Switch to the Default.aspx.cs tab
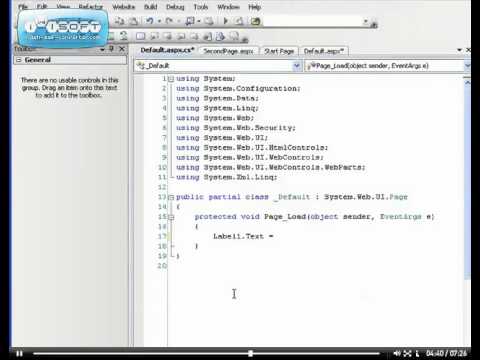480x360 pixels. [167, 50]
